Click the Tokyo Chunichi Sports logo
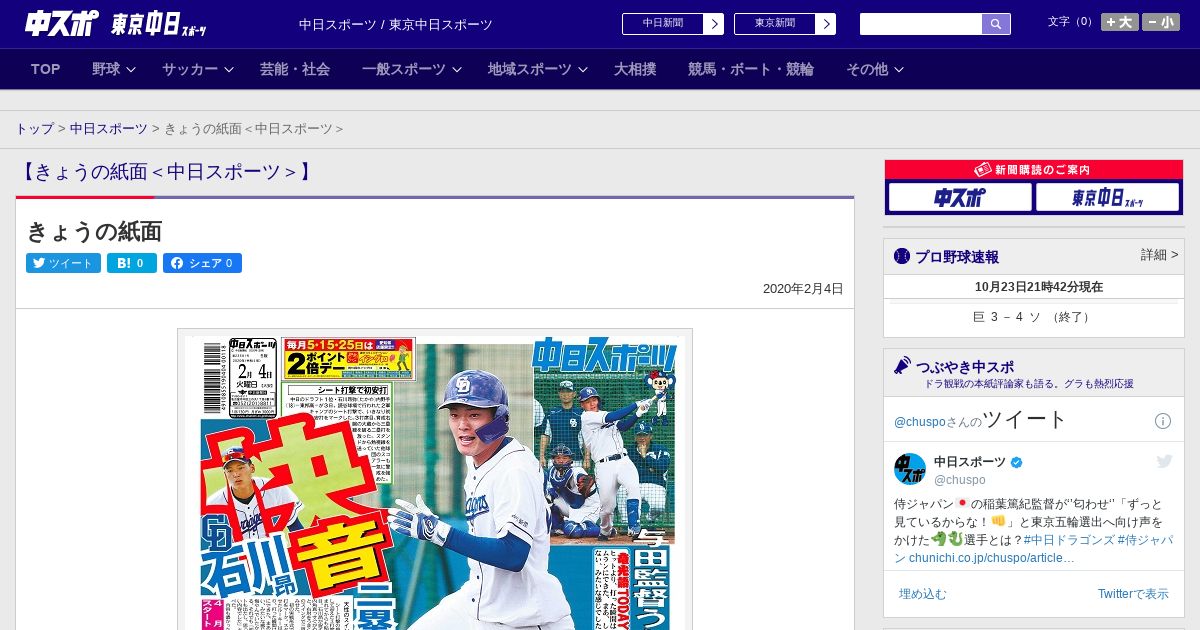Screen dimensions: 1200x630 pyautogui.click(x=159, y=24)
